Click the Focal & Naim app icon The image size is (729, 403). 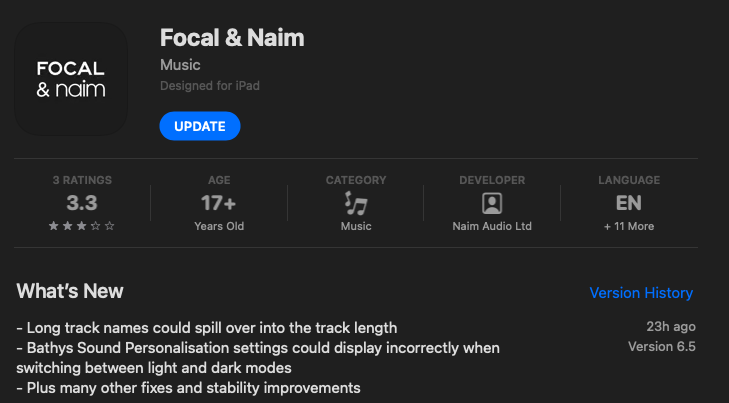pos(71,79)
